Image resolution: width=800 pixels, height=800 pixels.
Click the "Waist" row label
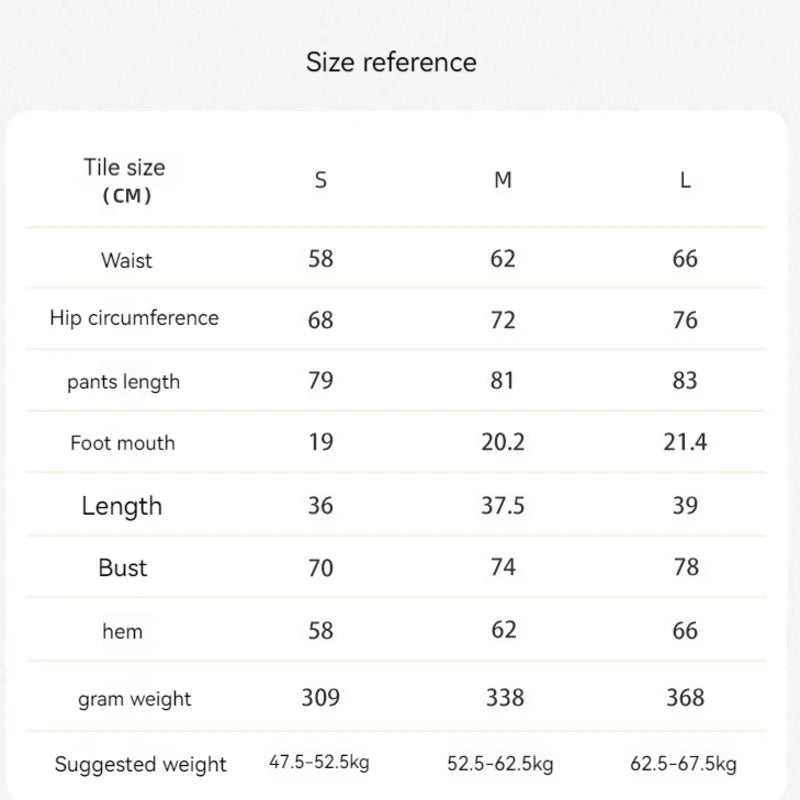pyautogui.click(x=126, y=261)
